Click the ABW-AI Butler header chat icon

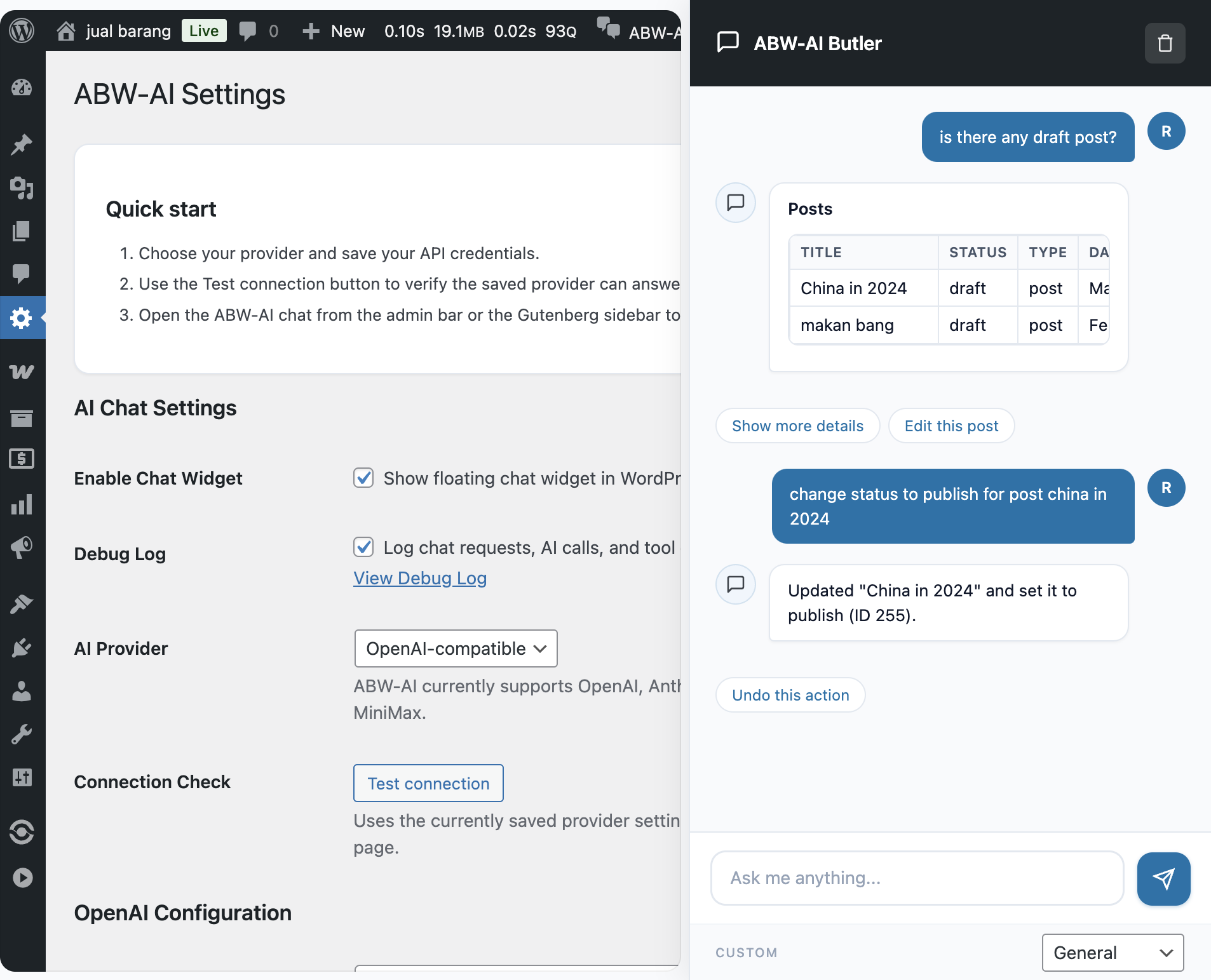[728, 43]
